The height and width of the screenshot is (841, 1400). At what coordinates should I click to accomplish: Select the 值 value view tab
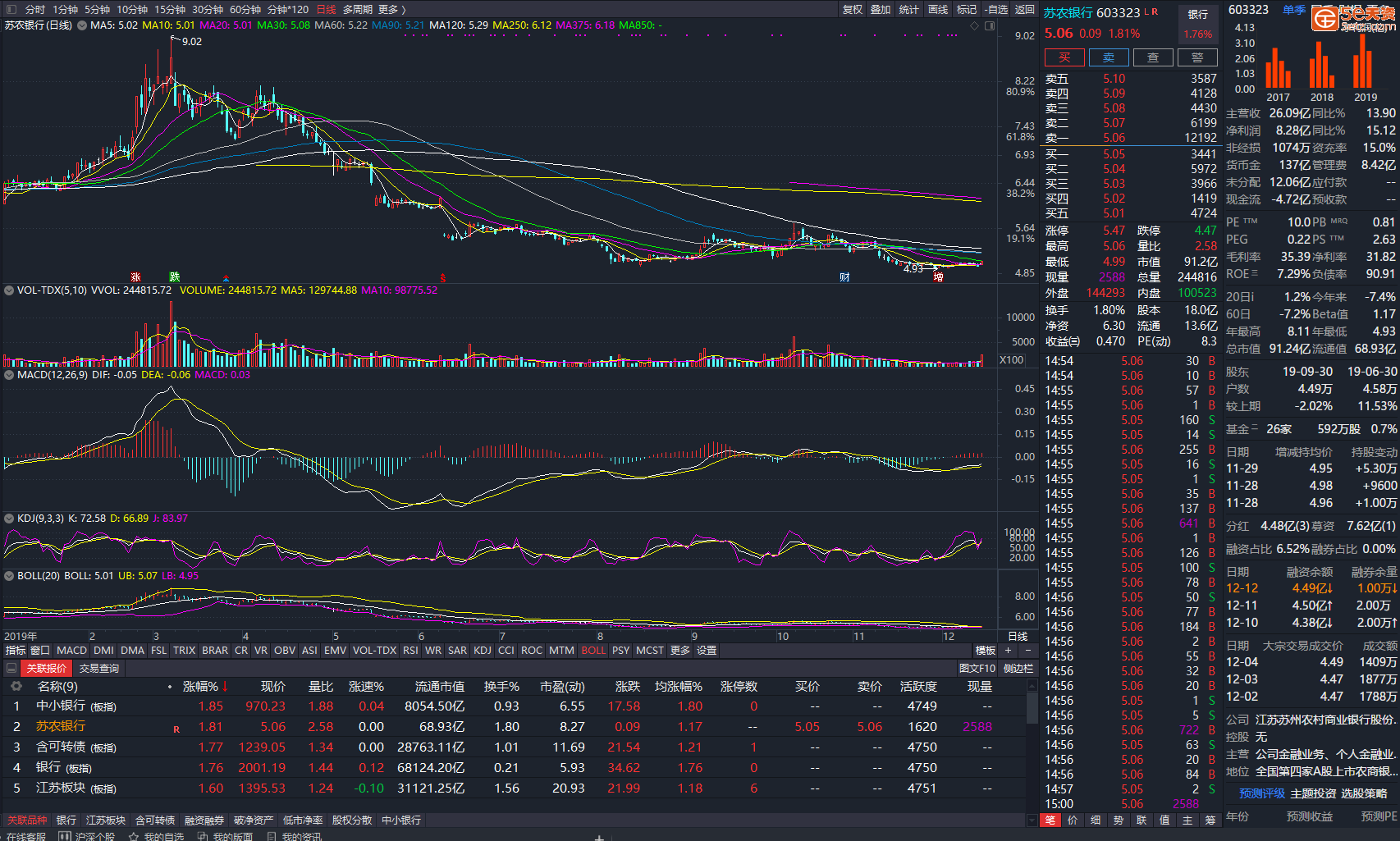(x=1164, y=820)
